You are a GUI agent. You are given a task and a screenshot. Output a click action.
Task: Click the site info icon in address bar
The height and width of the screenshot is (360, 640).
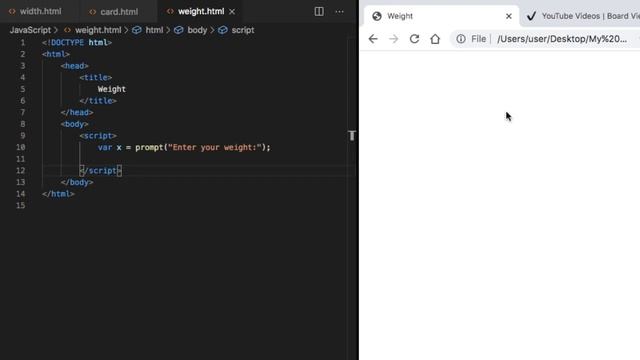461,39
